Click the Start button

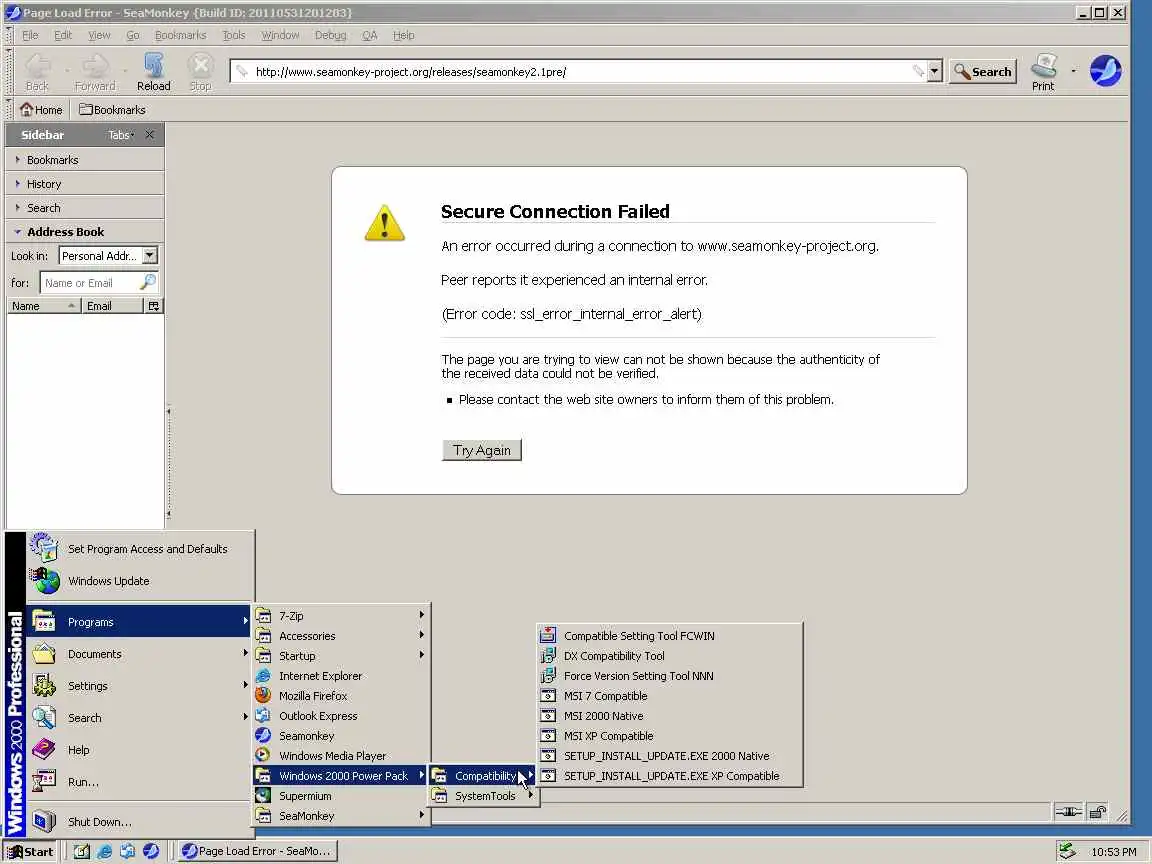[30, 851]
